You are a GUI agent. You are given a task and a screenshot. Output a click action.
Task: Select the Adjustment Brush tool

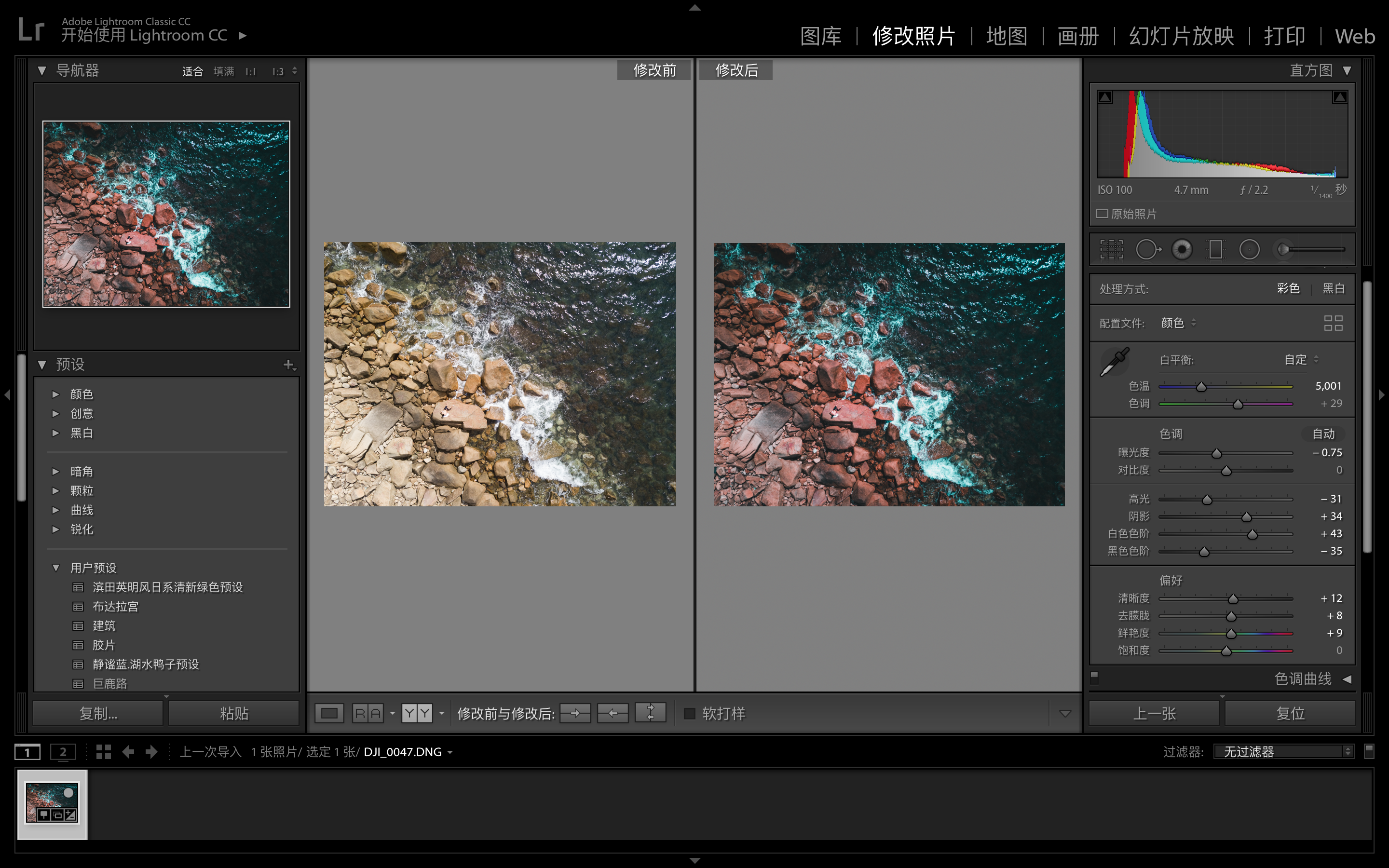pos(1309,249)
